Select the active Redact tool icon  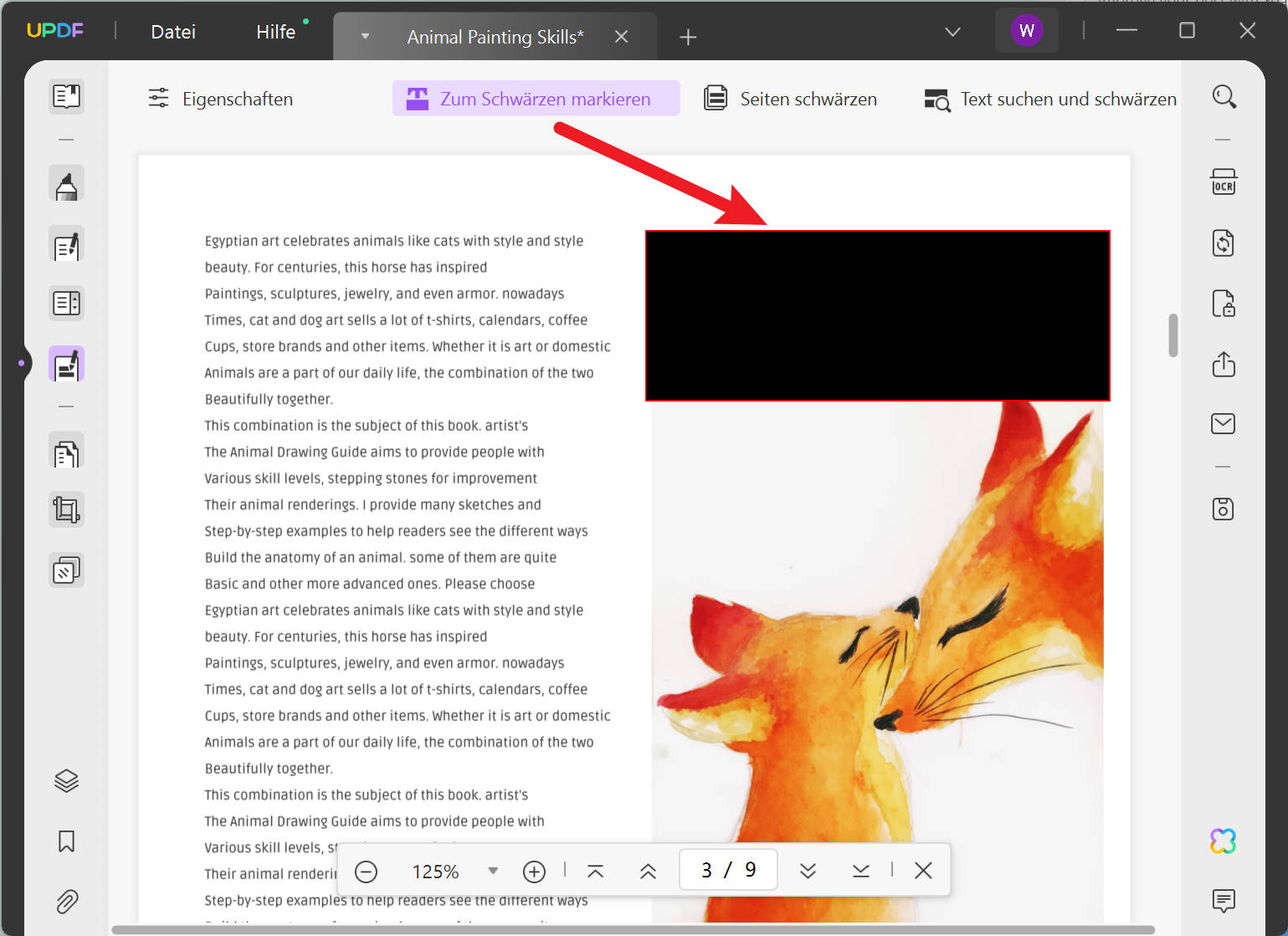point(66,365)
